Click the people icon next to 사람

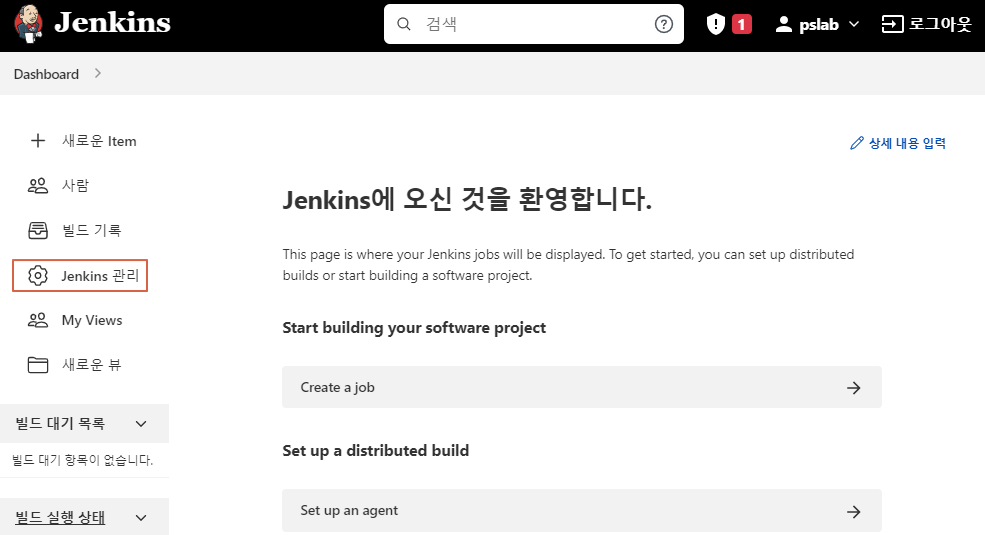click(x=38, y=185)
